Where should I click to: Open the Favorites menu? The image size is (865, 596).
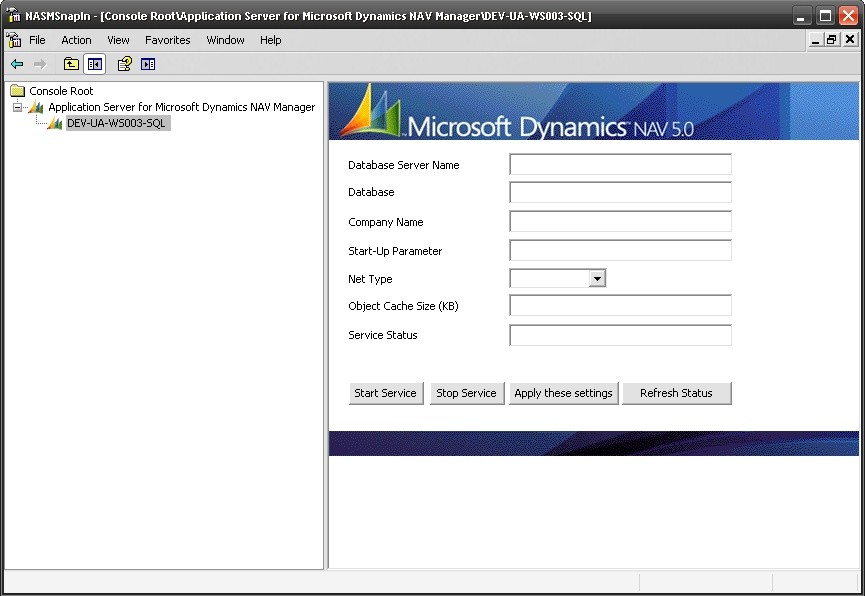tap(168, 40)
